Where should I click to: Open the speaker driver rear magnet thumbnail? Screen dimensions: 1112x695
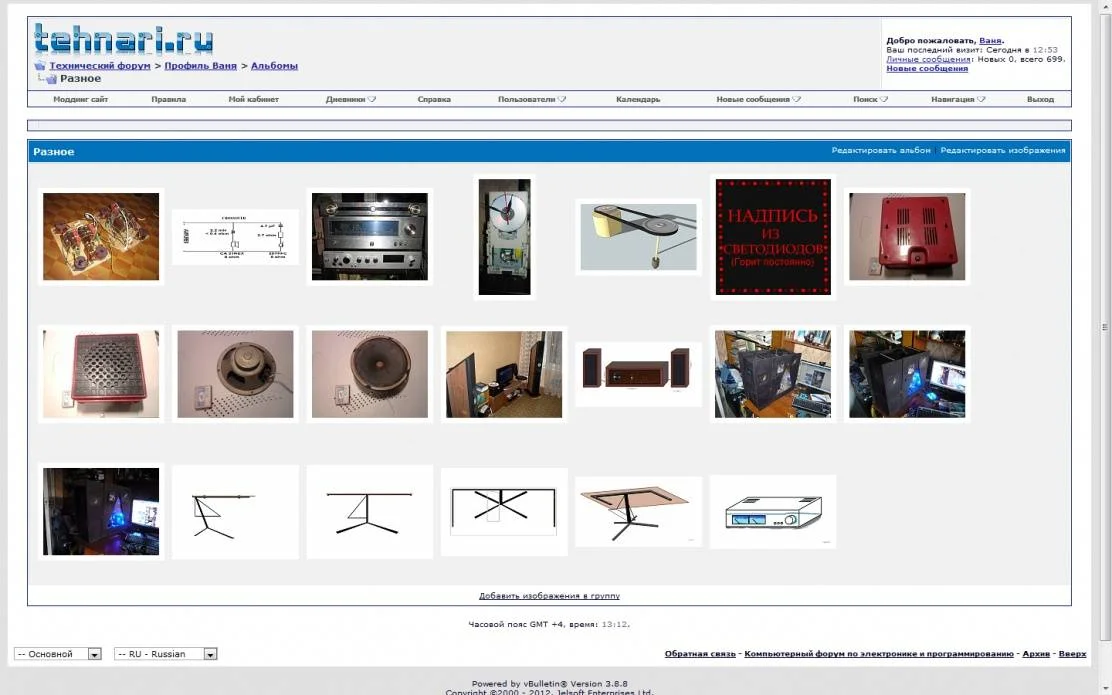[235, 374]
